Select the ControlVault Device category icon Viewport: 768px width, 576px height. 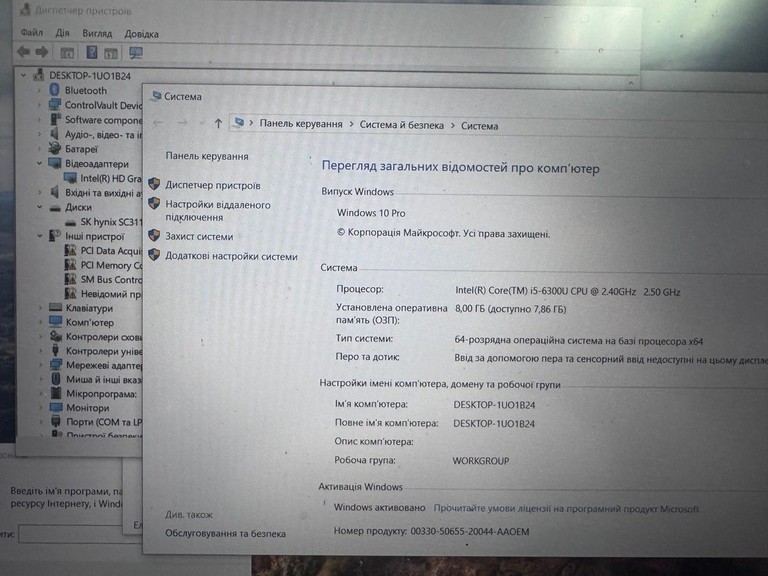coord(55,105)
